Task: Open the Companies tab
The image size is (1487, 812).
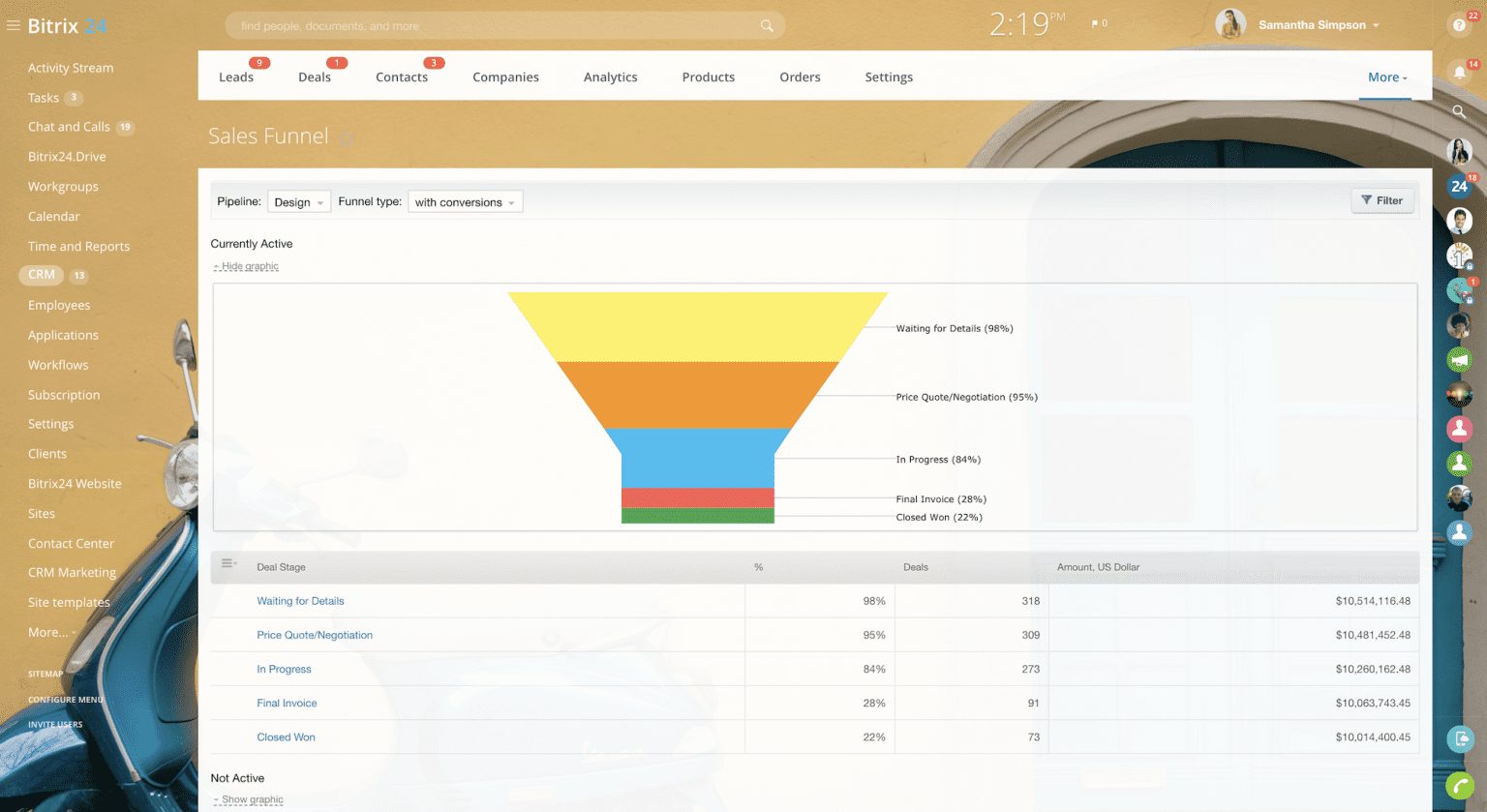Action: click(x=505, y=76)
